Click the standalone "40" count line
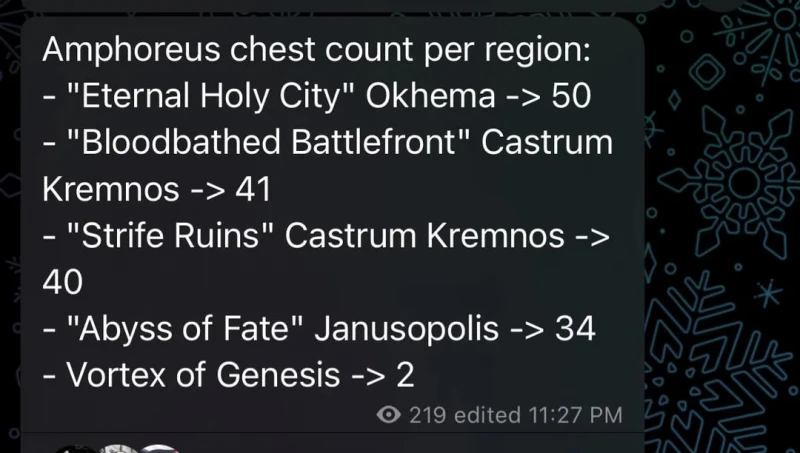Viewport: 800px width, 453px height. point(62,282)
